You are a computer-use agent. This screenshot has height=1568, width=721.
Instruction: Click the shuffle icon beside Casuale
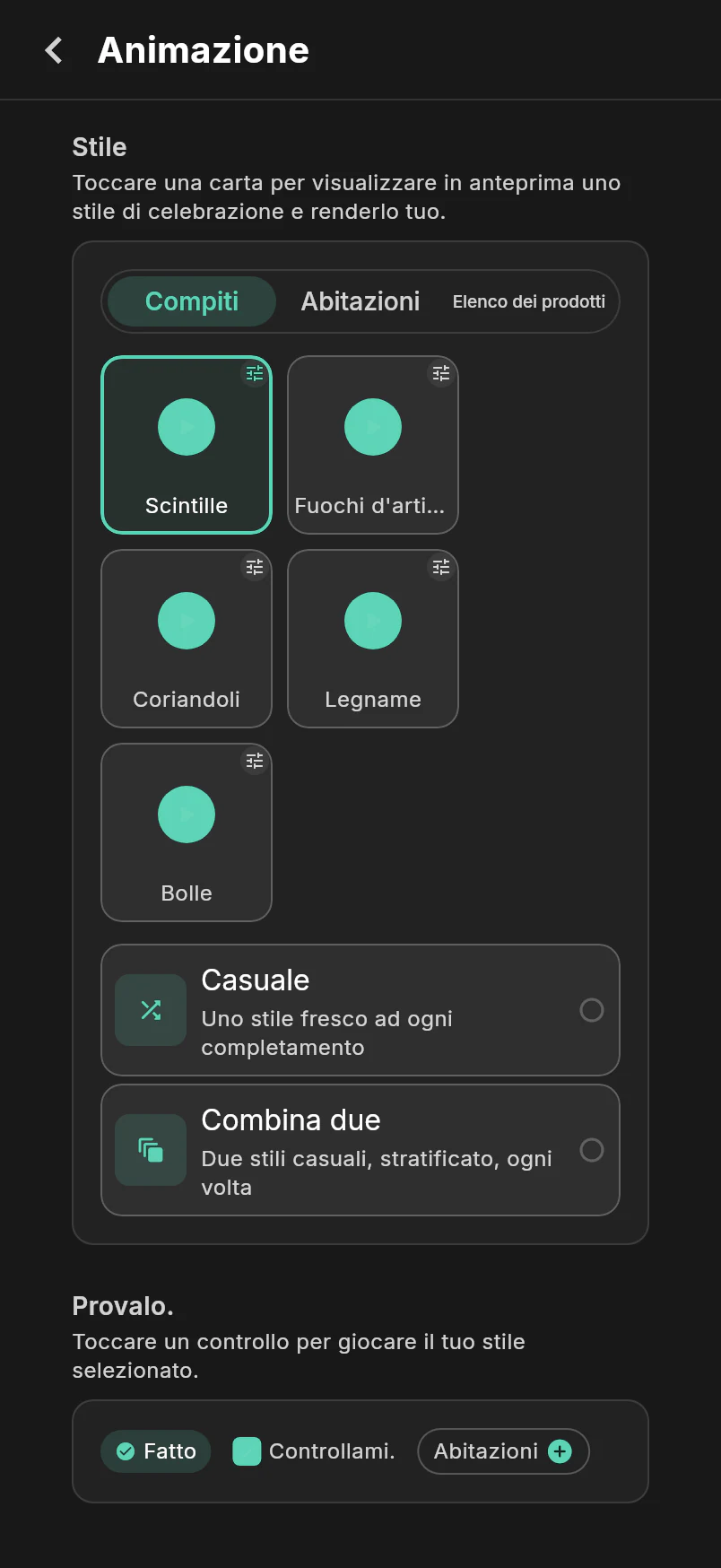pos(151,1010)
